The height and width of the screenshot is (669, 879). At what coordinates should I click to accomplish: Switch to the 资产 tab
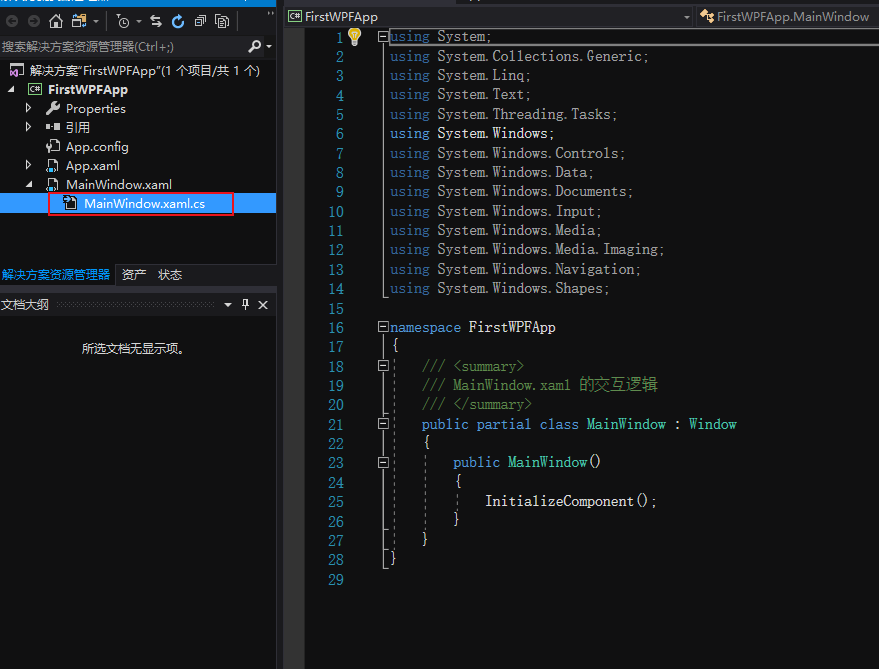coord(134,275)
